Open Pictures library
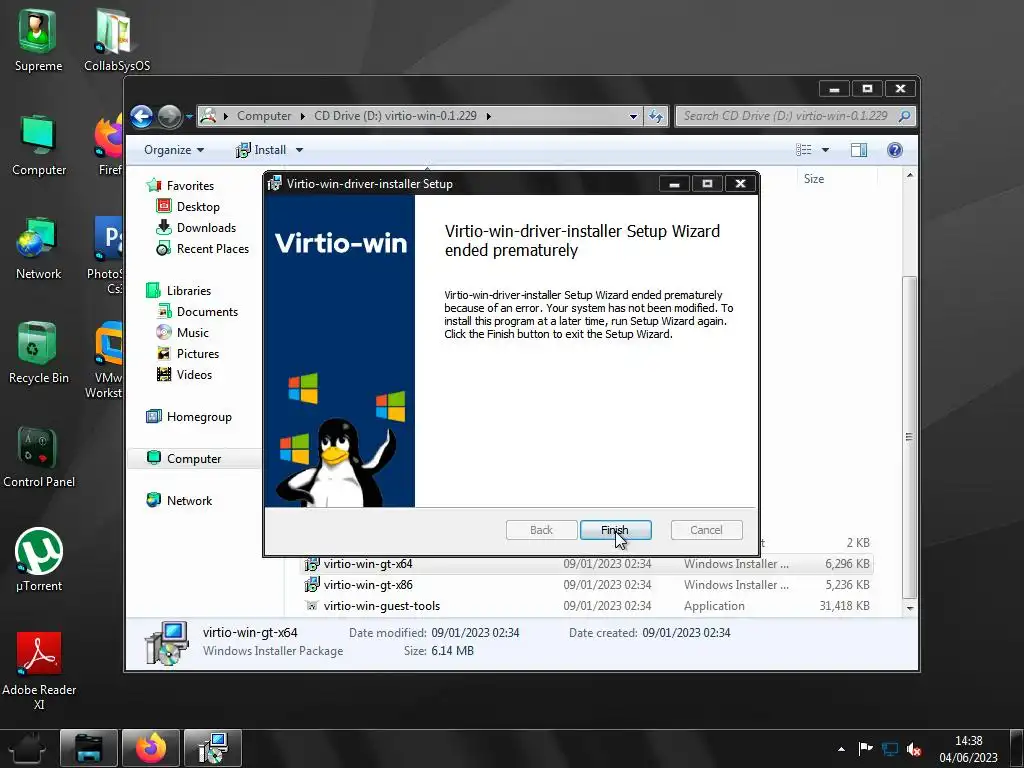 click(188, 353)
